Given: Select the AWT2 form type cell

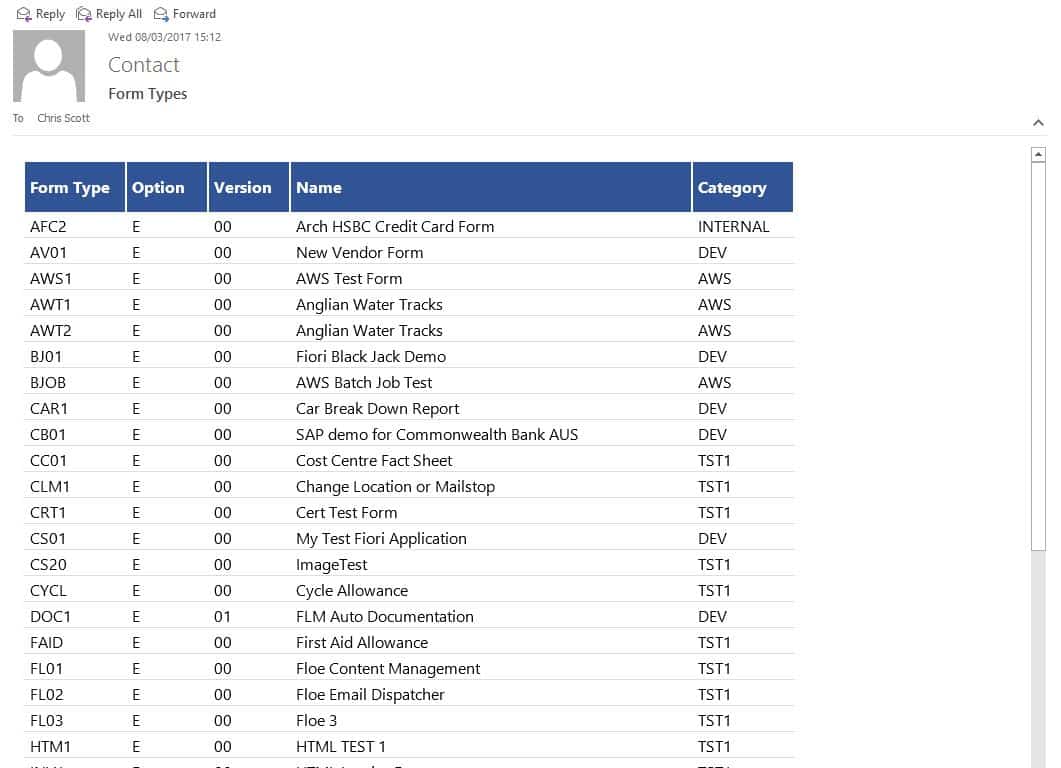Looking at the screenshot, I should coord(51,331).
